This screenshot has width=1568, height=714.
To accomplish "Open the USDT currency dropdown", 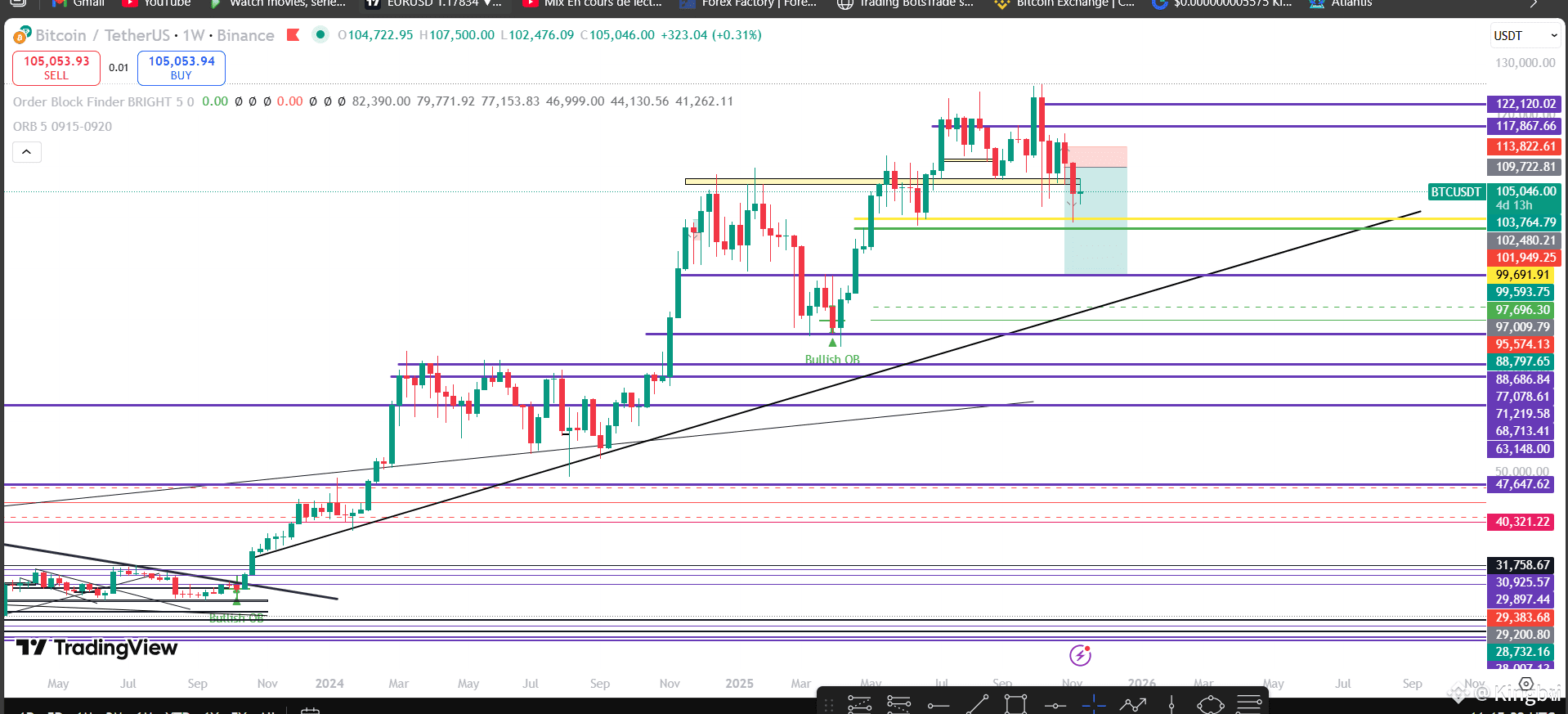I will 1525,35.
